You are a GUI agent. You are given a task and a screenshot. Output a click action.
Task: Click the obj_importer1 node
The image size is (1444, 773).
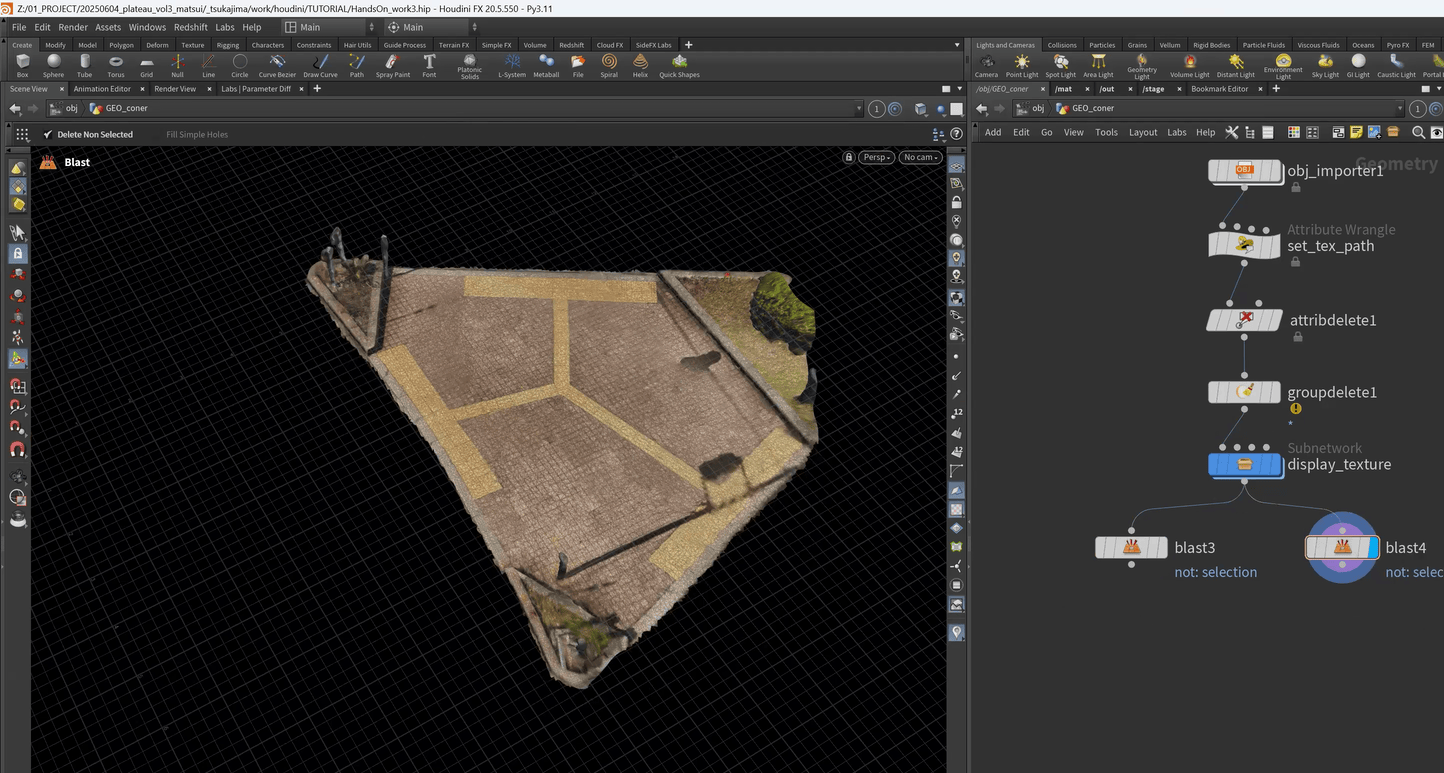[x=1244, y=171]
